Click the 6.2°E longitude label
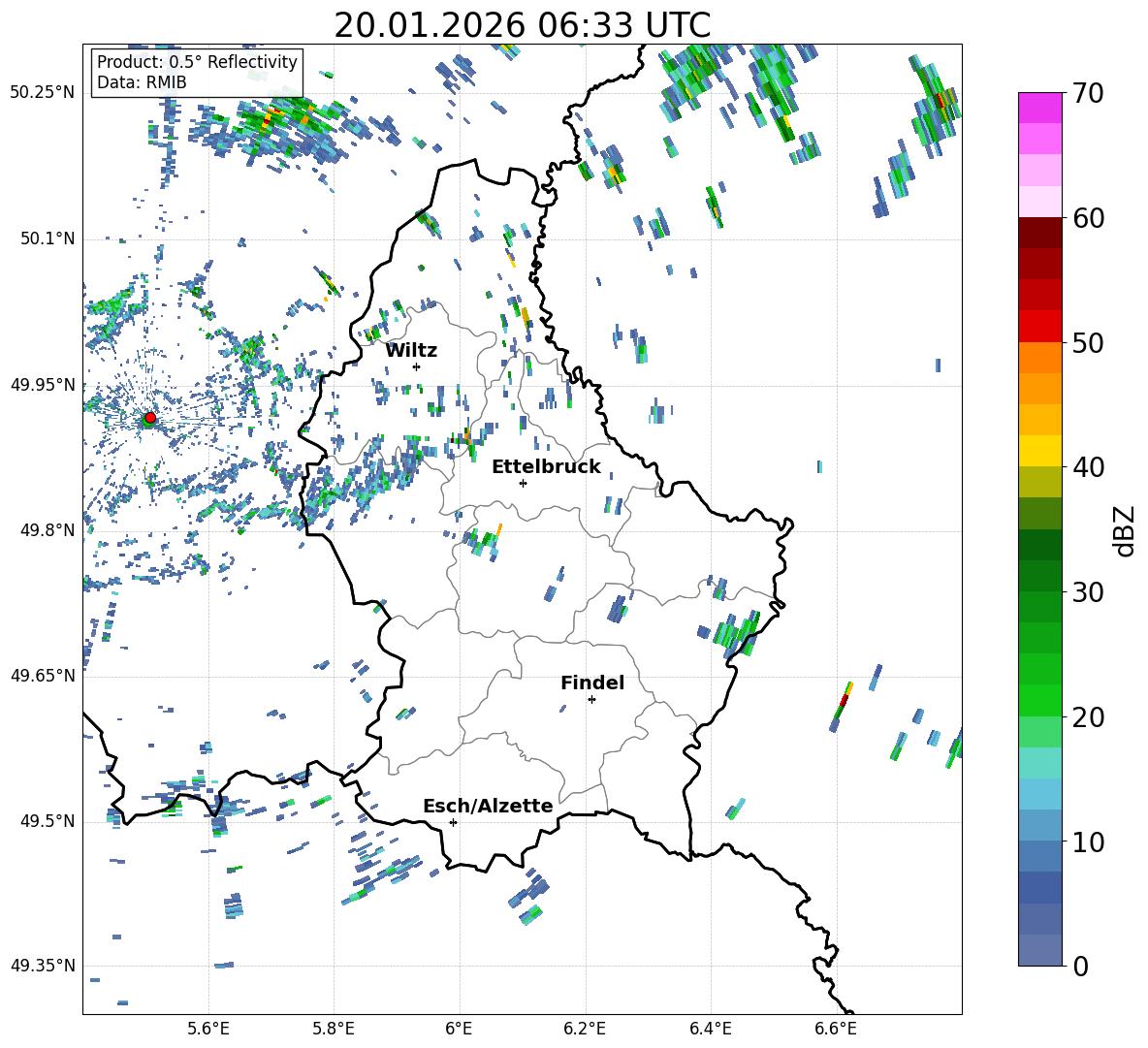Image resolution: width=1148 pixels, height=1048 pixels. click(x=585, y=1029)
